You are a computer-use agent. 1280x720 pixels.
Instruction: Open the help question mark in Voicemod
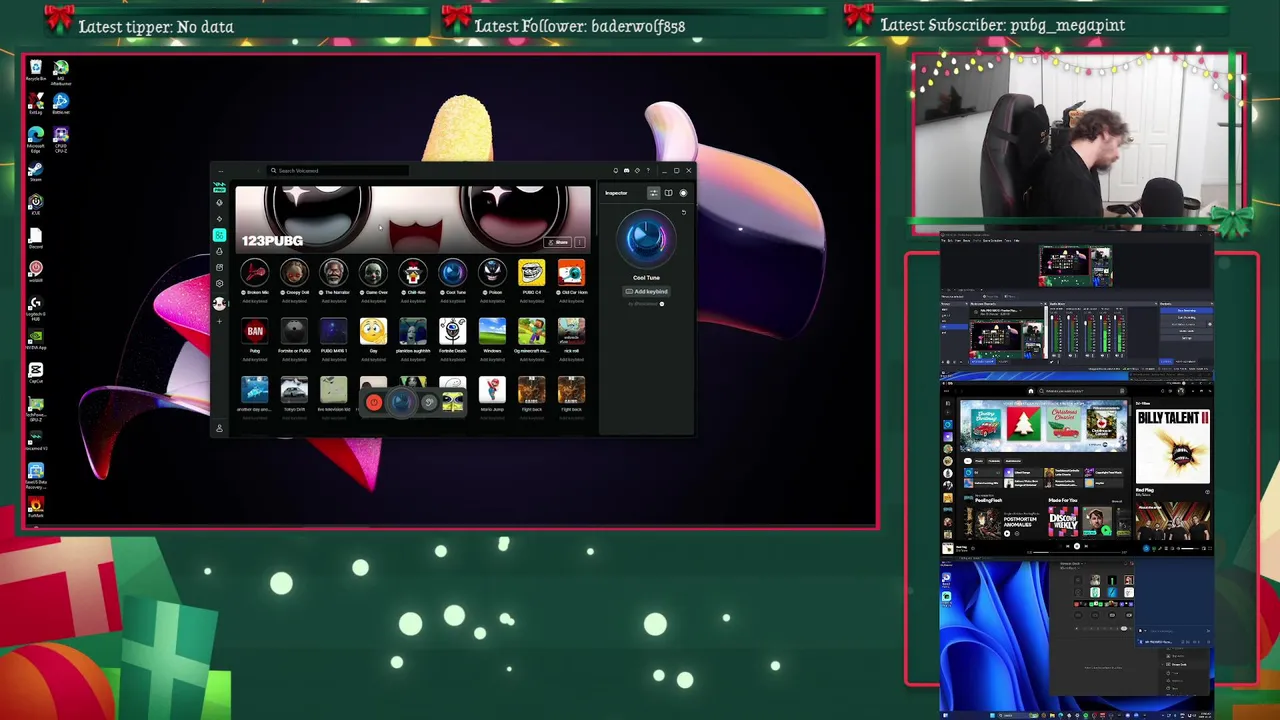point(648,171)
